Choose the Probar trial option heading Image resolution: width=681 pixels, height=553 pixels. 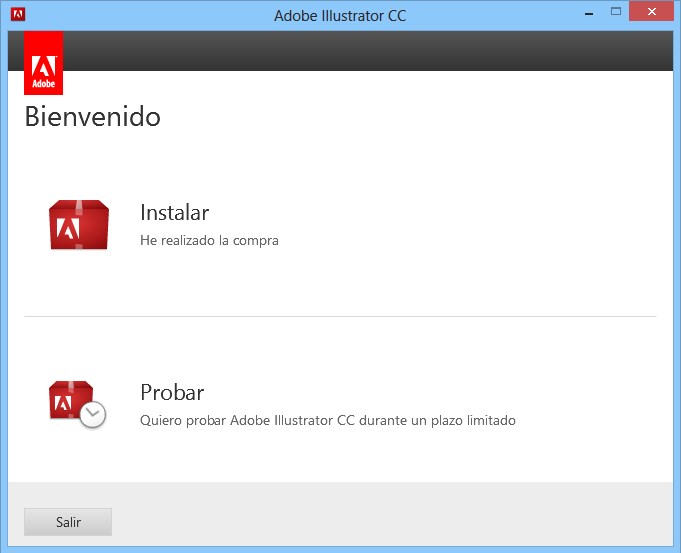pos(172,393)
